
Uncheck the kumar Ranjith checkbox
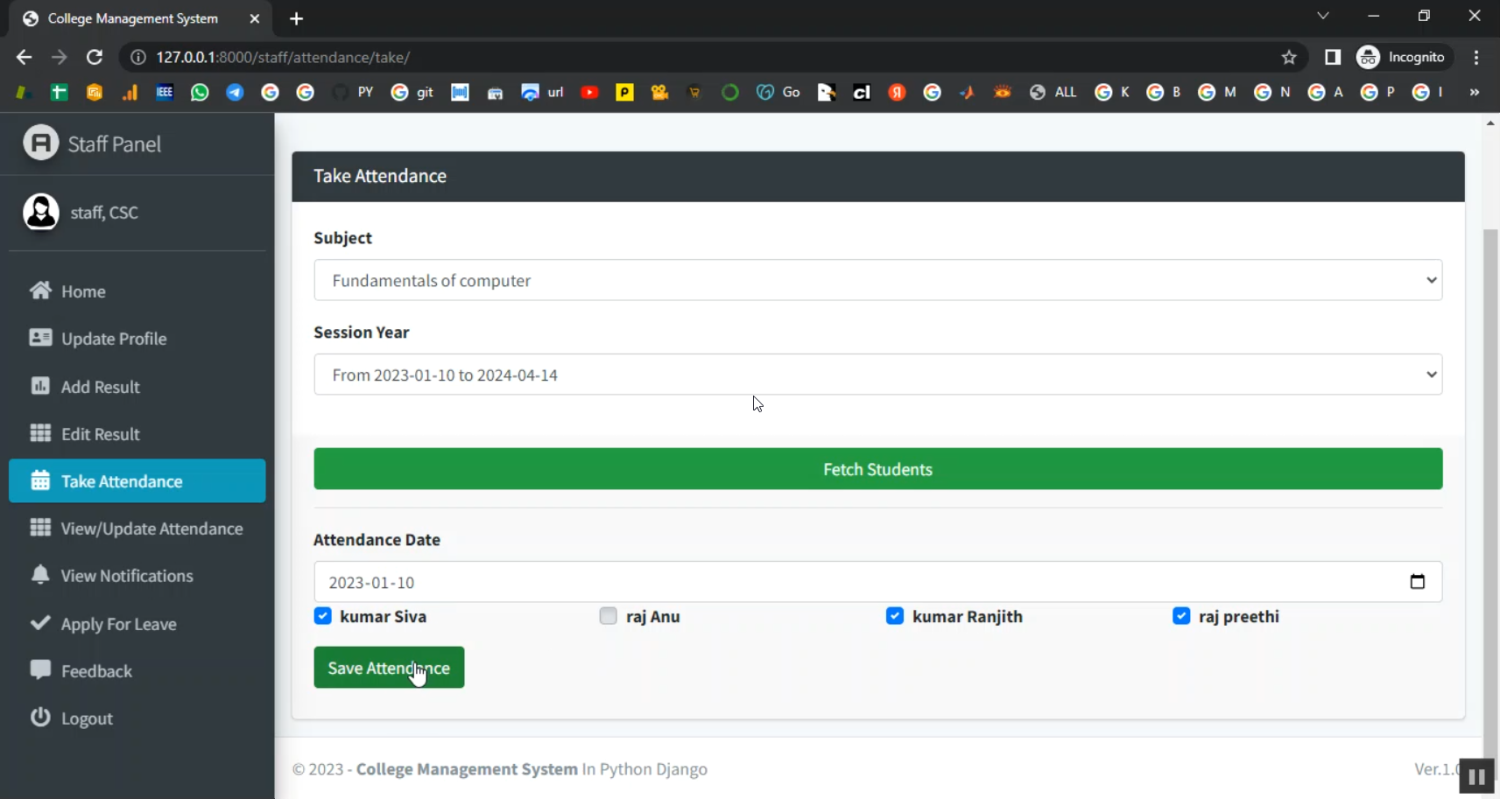[x=895, y=616]
